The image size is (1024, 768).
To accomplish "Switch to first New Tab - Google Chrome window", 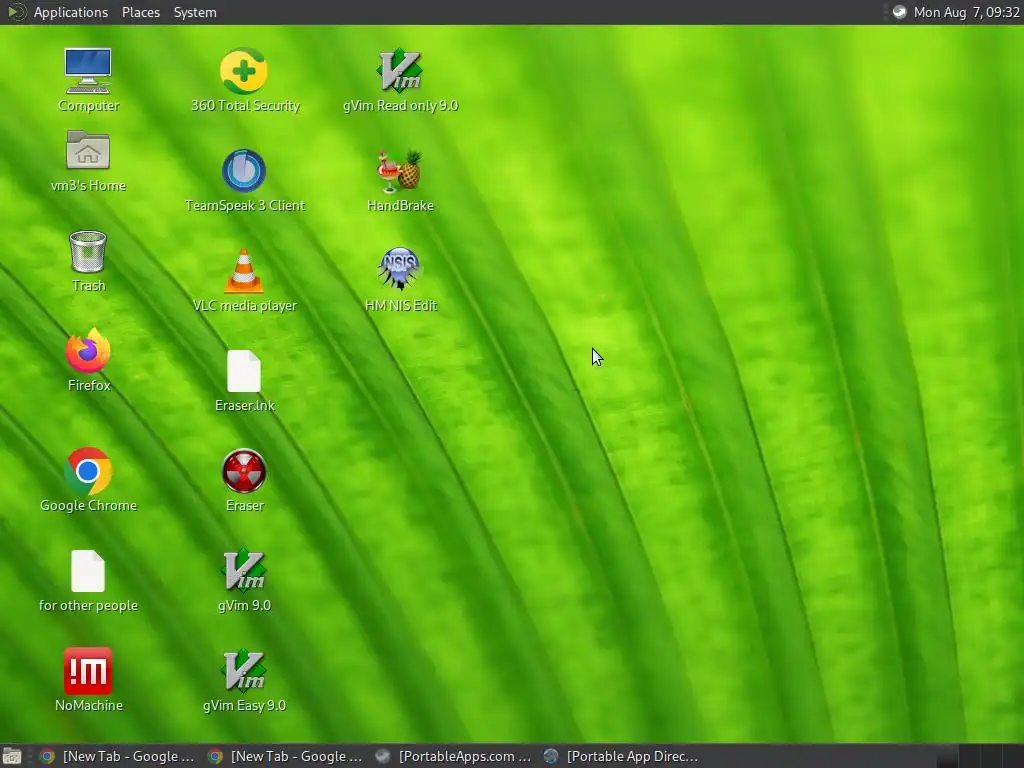I will point(117,756).
